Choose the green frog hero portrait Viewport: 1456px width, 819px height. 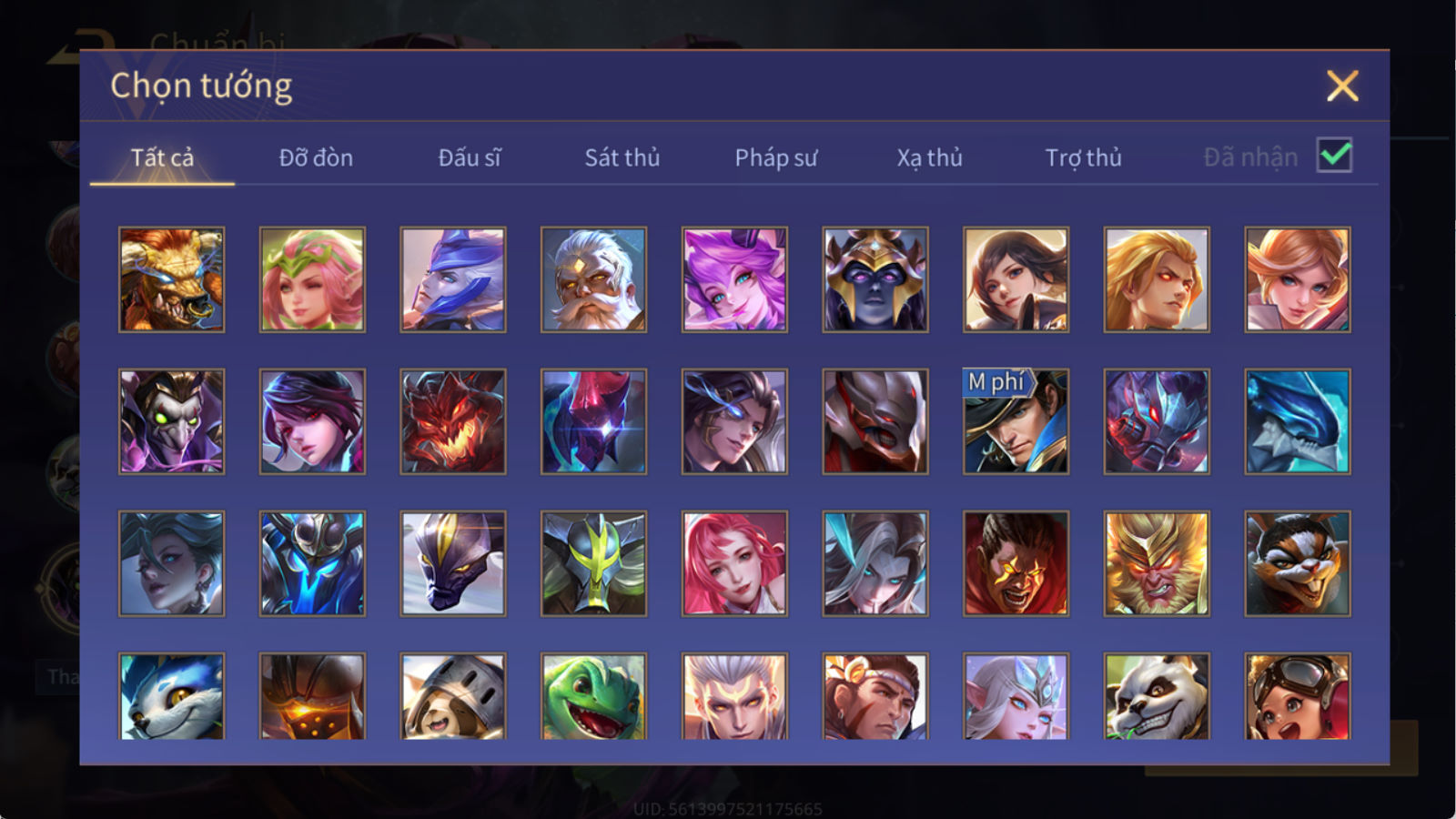593,696
